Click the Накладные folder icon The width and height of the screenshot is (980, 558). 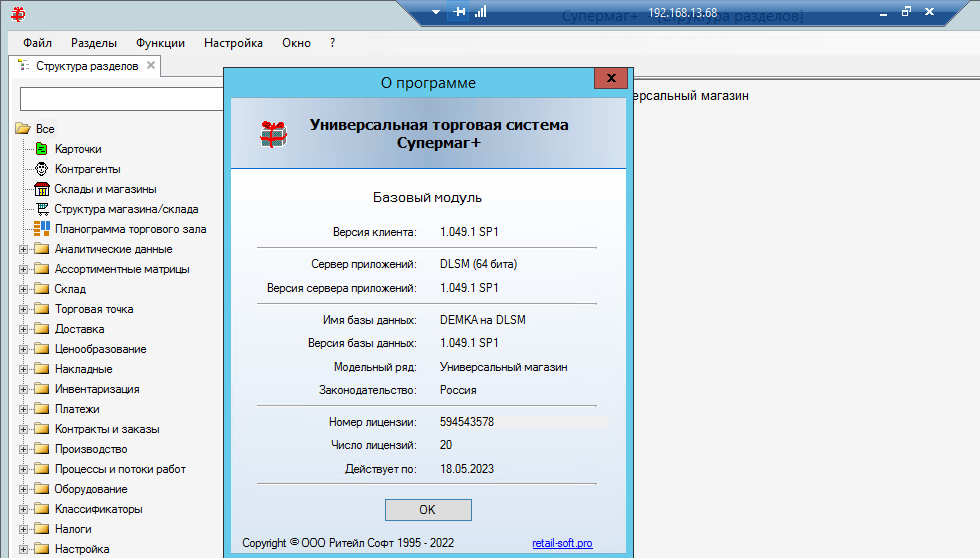pyautogui.click(x=42, y=369)
